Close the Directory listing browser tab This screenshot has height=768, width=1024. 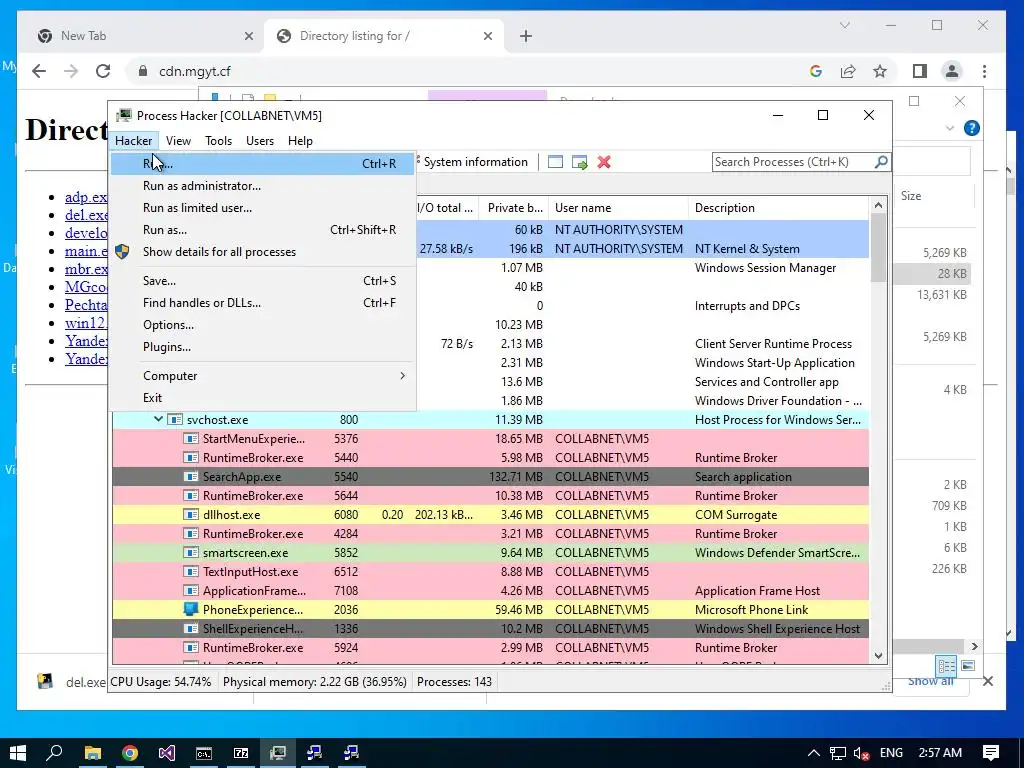(x=488, y=36)
